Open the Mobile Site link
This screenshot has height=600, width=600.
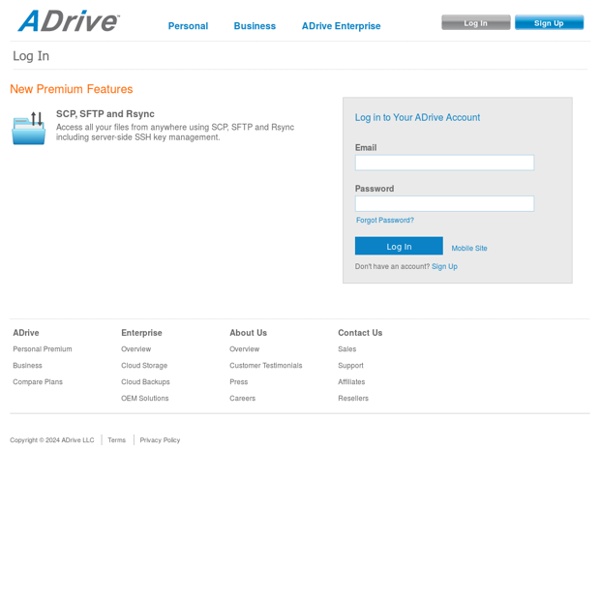(469, 248)
